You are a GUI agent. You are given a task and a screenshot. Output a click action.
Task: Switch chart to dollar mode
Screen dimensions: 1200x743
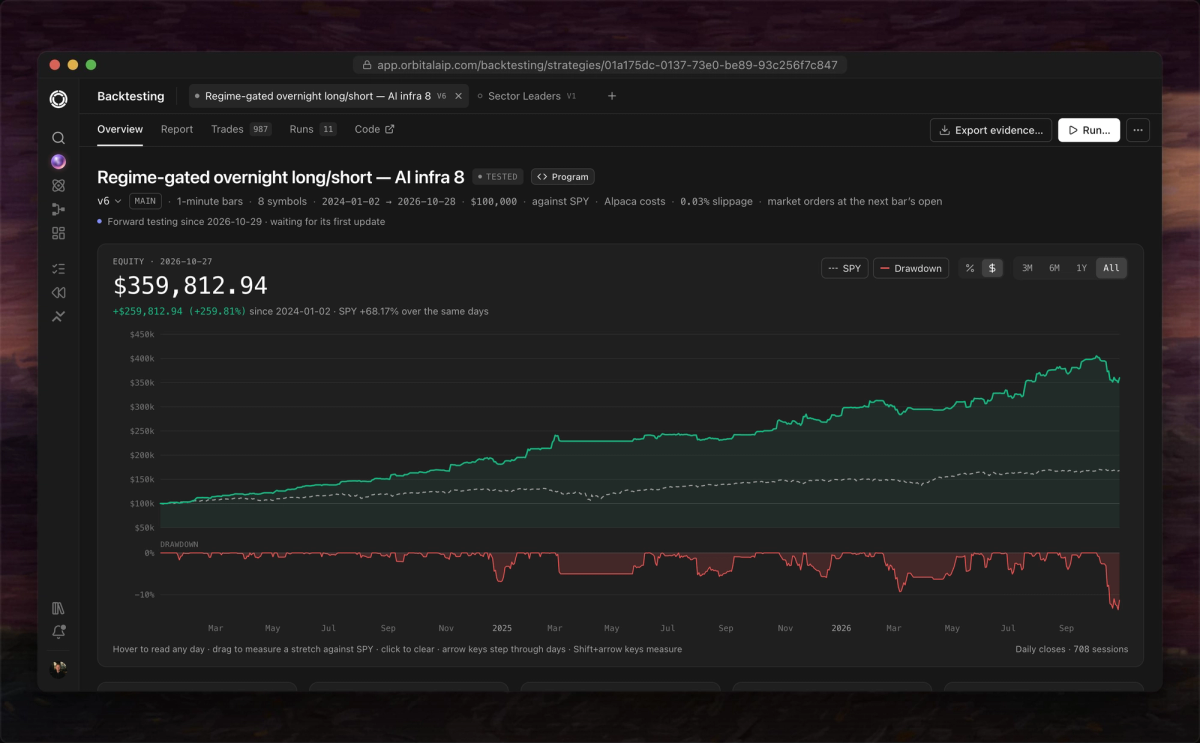[992, 268]
